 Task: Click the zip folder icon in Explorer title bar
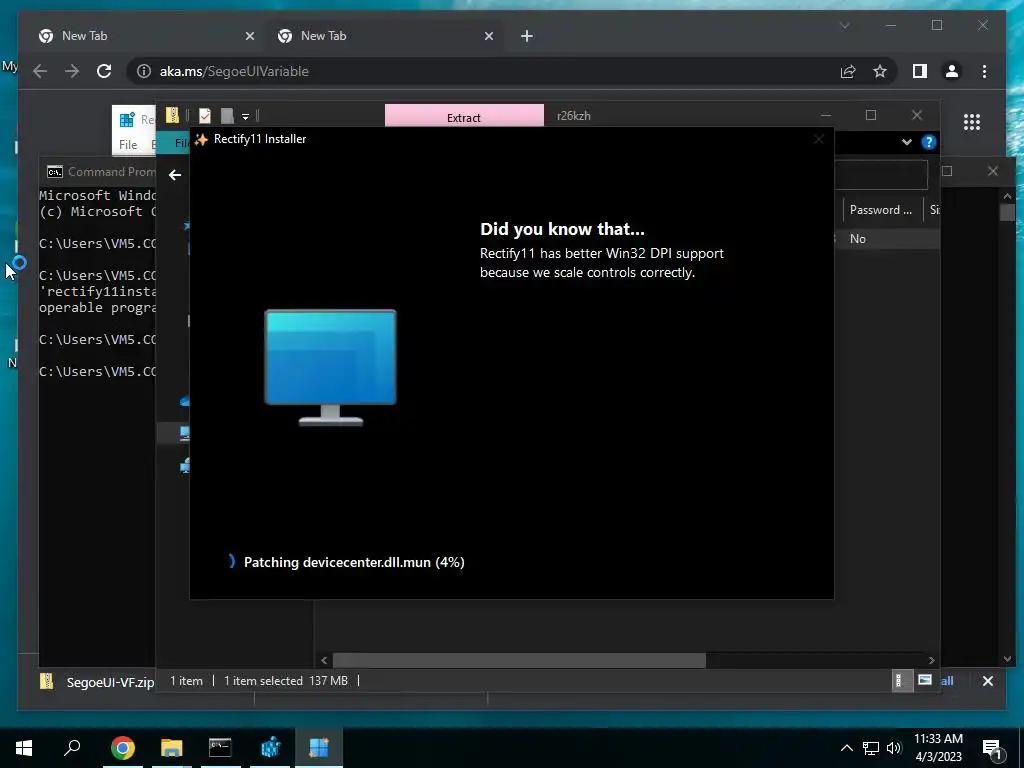tap(172, 116)
